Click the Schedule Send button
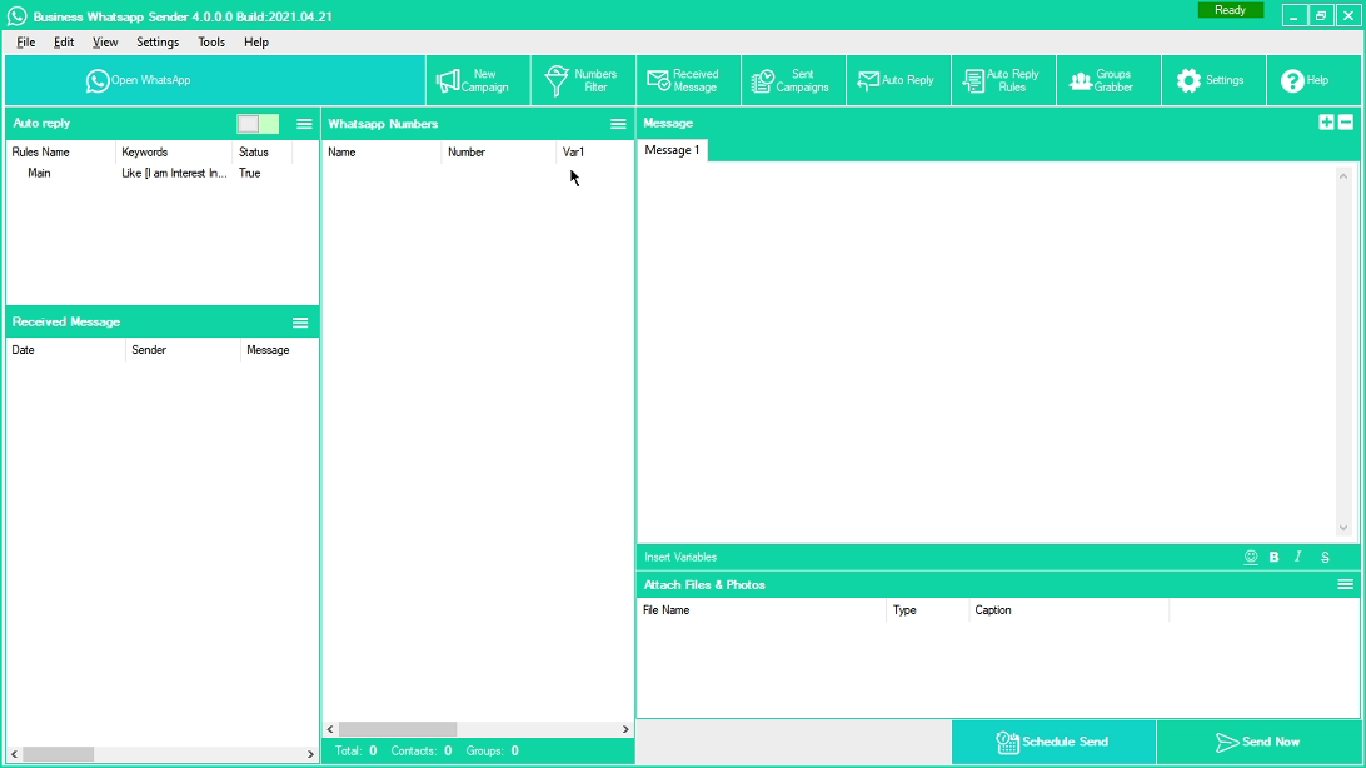Screen dimensions: 1366x768 (x=1055, y=742)
